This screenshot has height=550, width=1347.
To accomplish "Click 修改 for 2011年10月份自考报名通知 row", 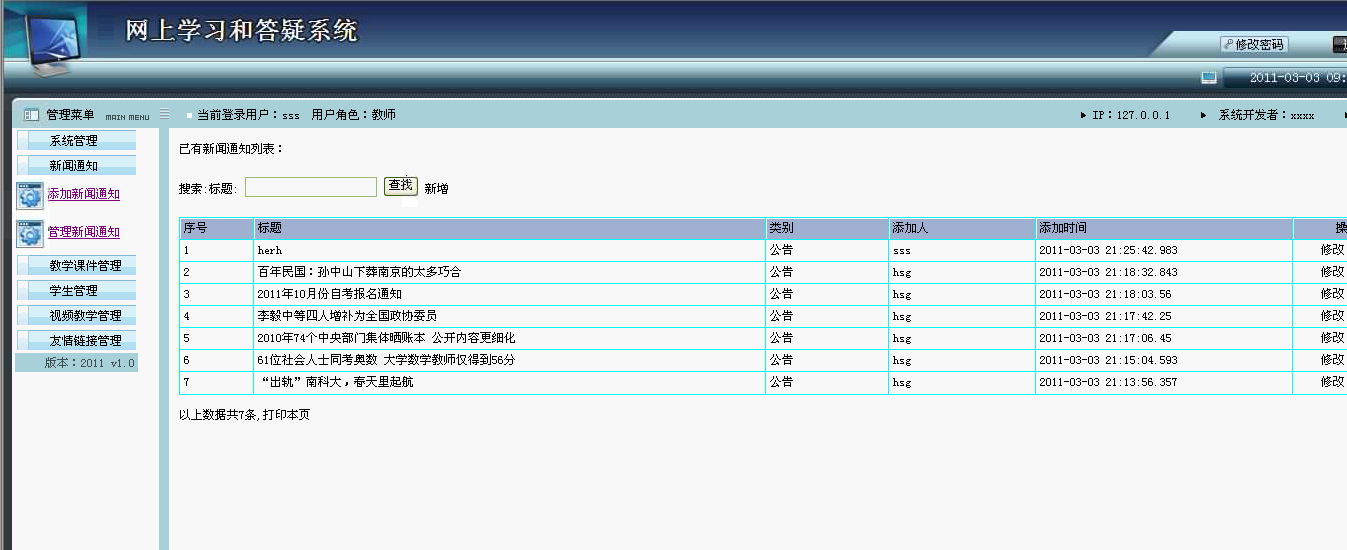I will [x=1332, y=294].
